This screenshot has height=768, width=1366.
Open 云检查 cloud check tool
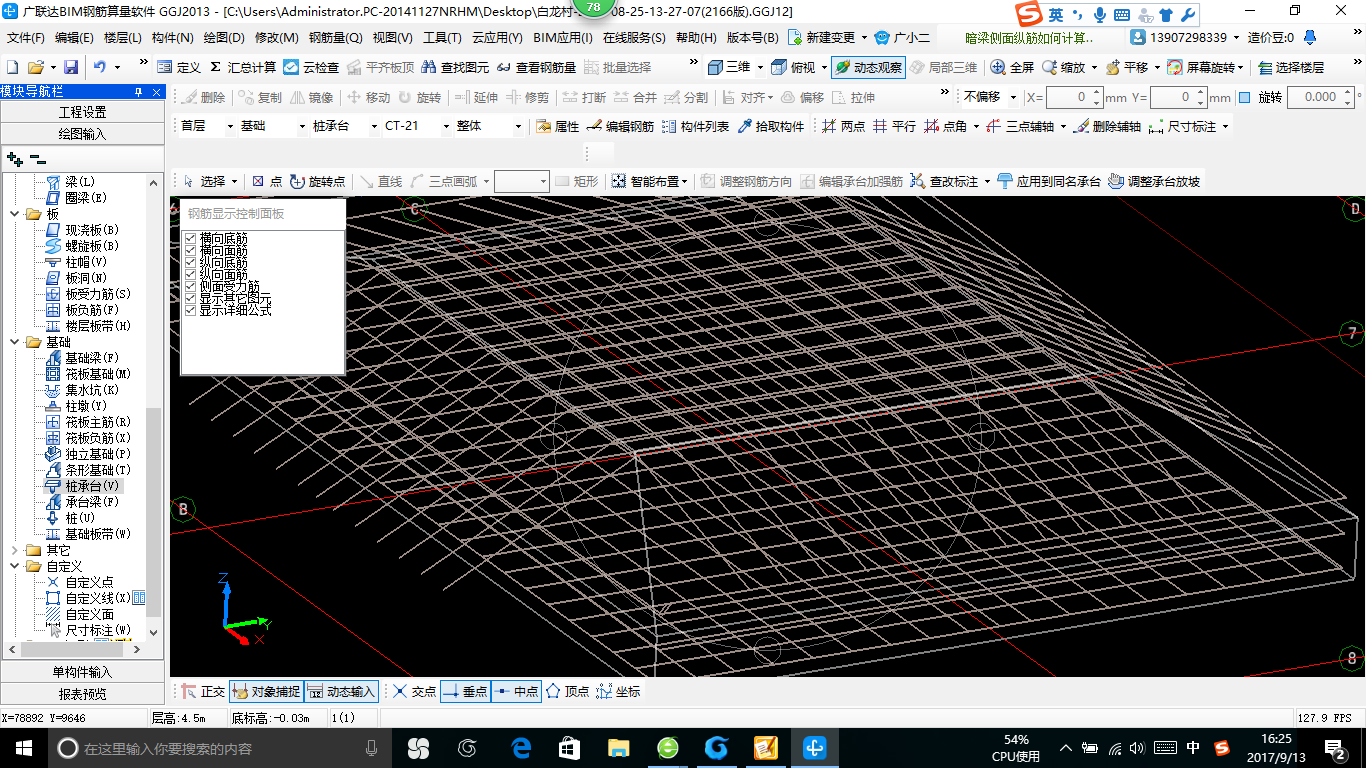[311, 67]
